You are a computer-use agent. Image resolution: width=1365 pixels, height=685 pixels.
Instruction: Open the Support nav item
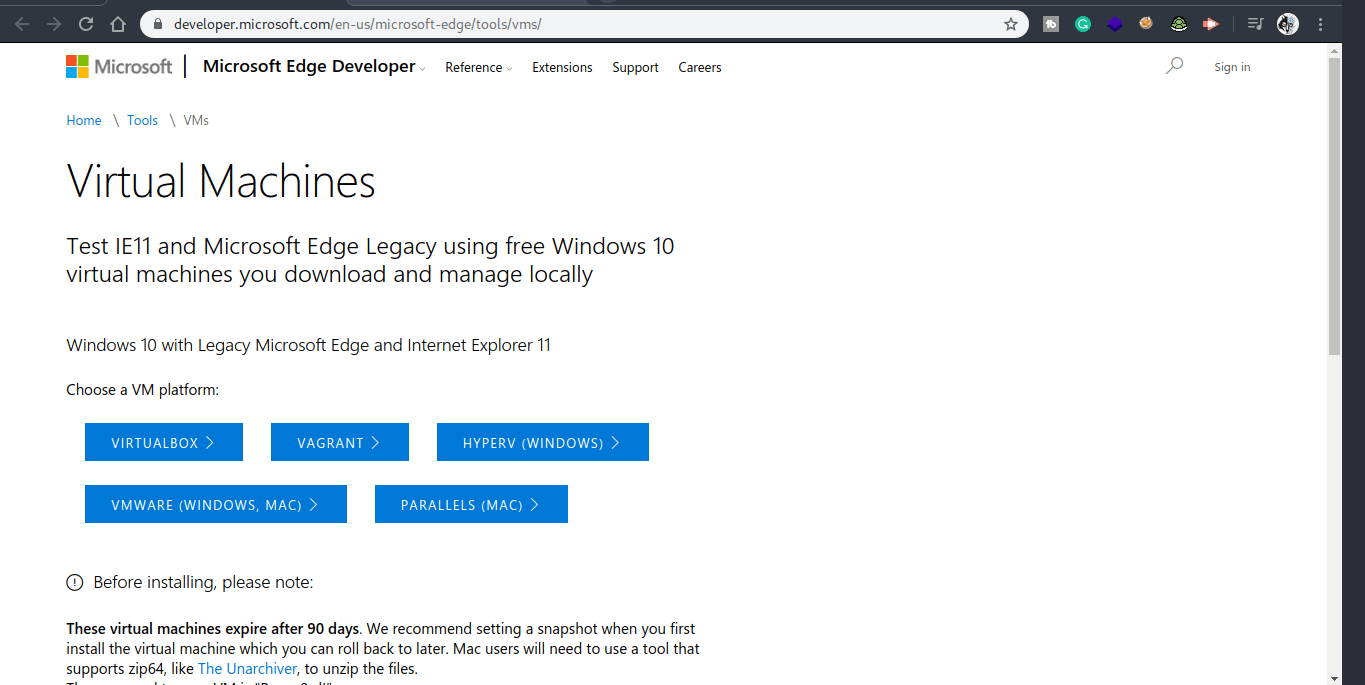click(635, 67)
